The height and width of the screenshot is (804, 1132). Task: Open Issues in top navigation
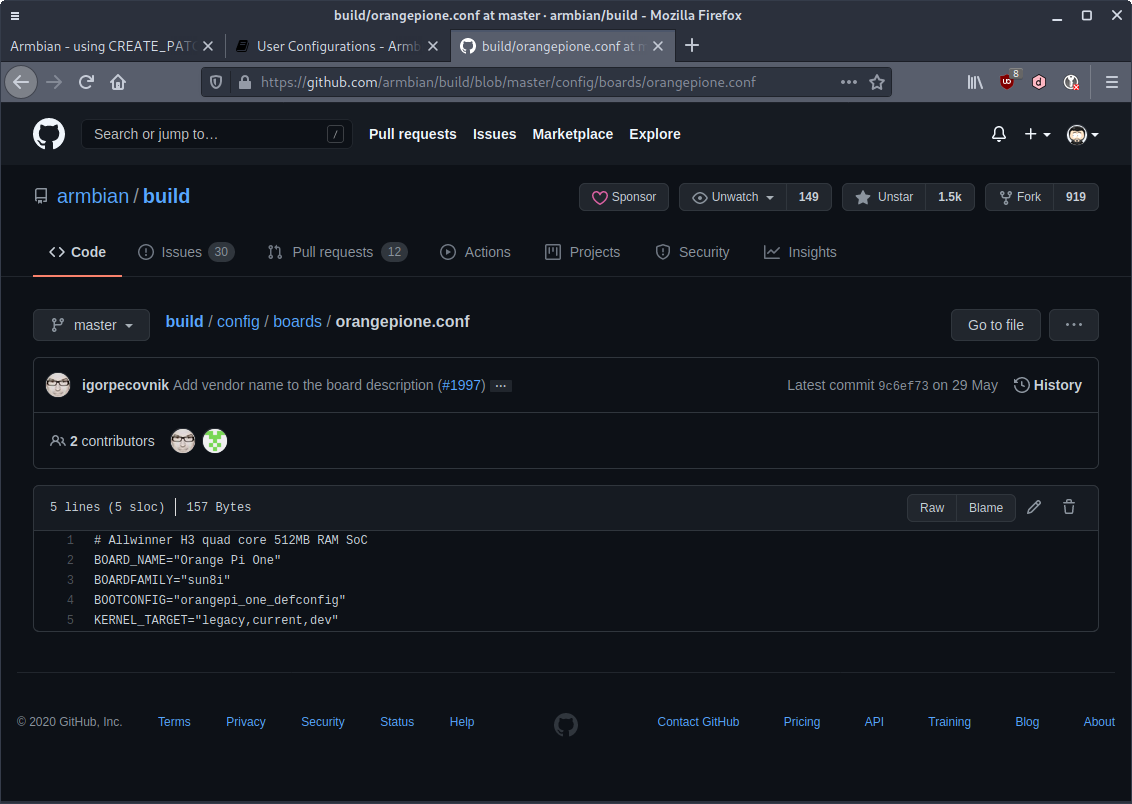[495, 134]
